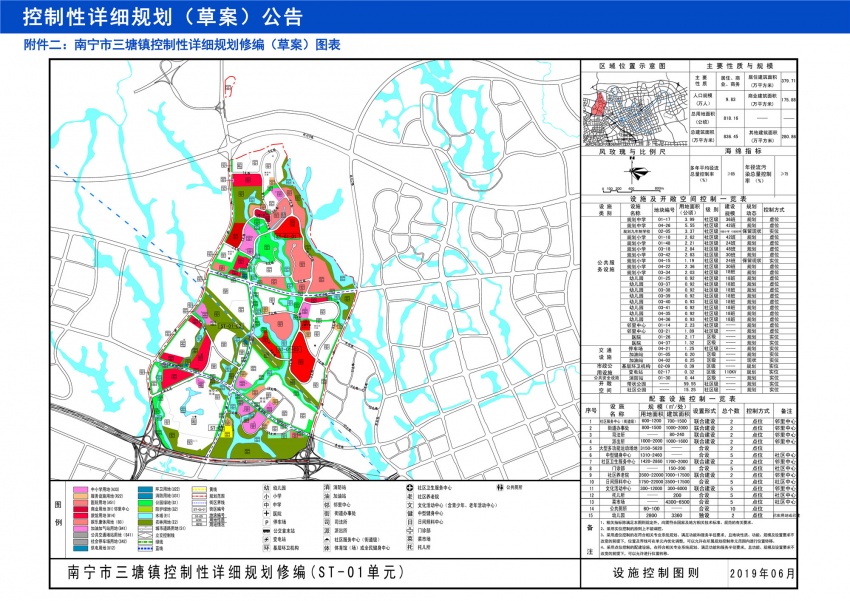Click the 区域位置示意图 heading
The image size is (850, 601).
[x=632, y=66]
